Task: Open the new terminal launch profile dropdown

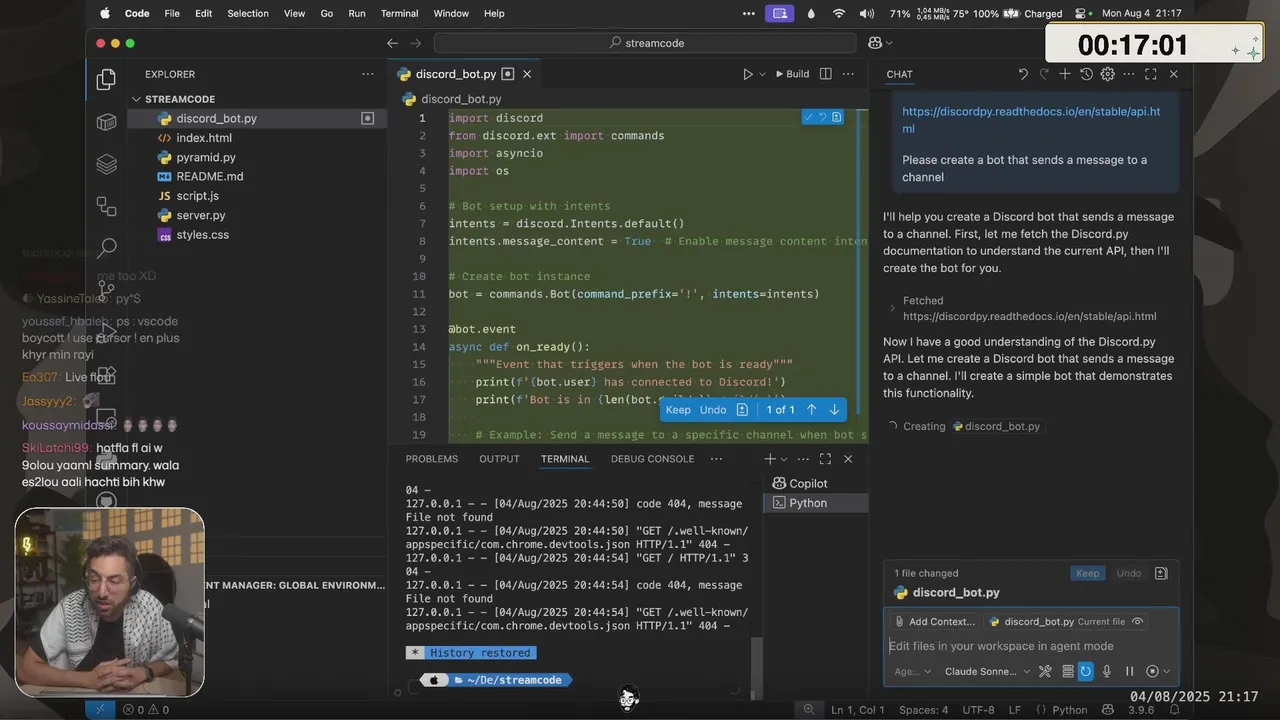Action: (x=783, y=459)
